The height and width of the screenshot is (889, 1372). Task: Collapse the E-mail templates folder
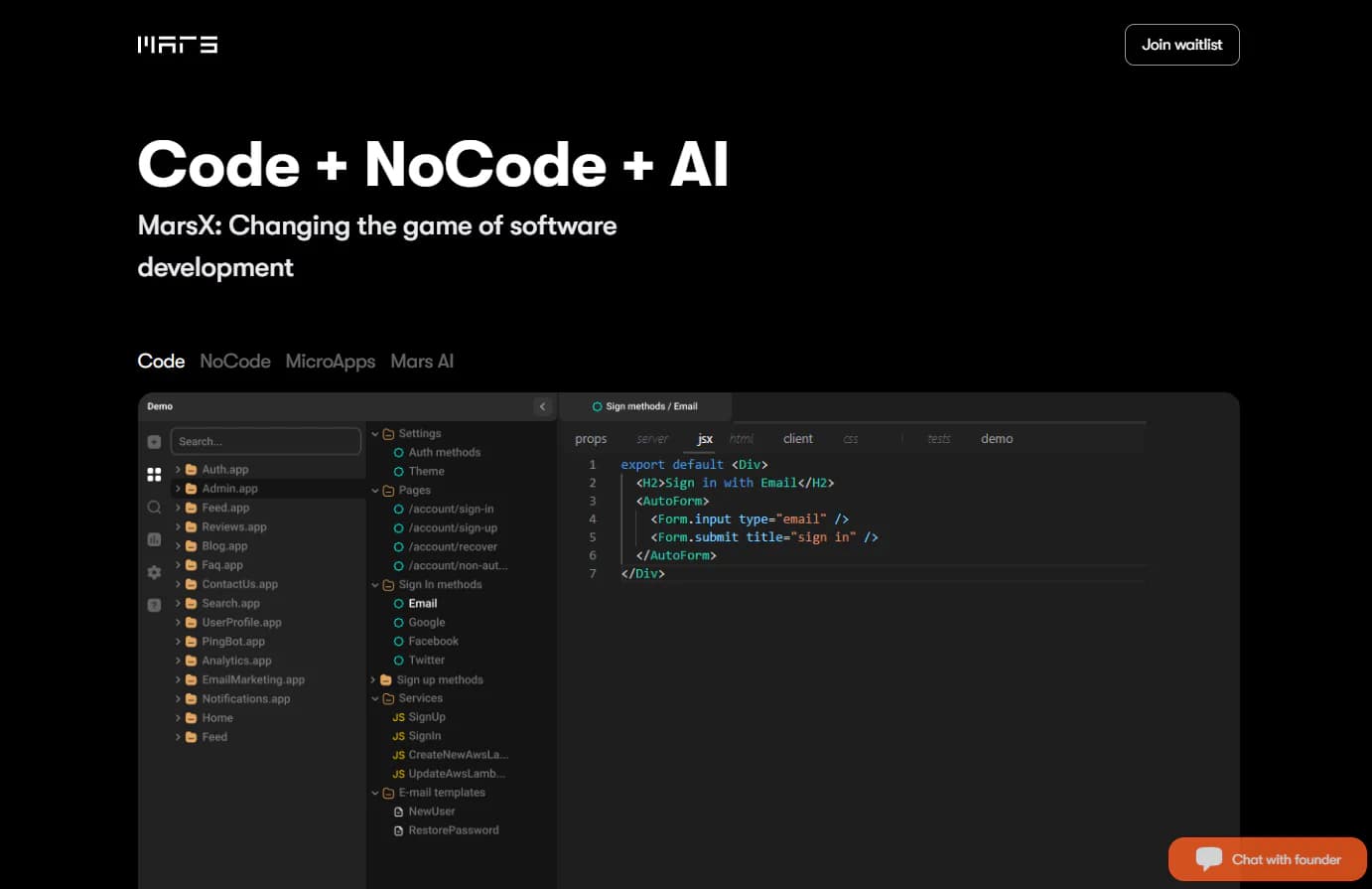point(375,794)
